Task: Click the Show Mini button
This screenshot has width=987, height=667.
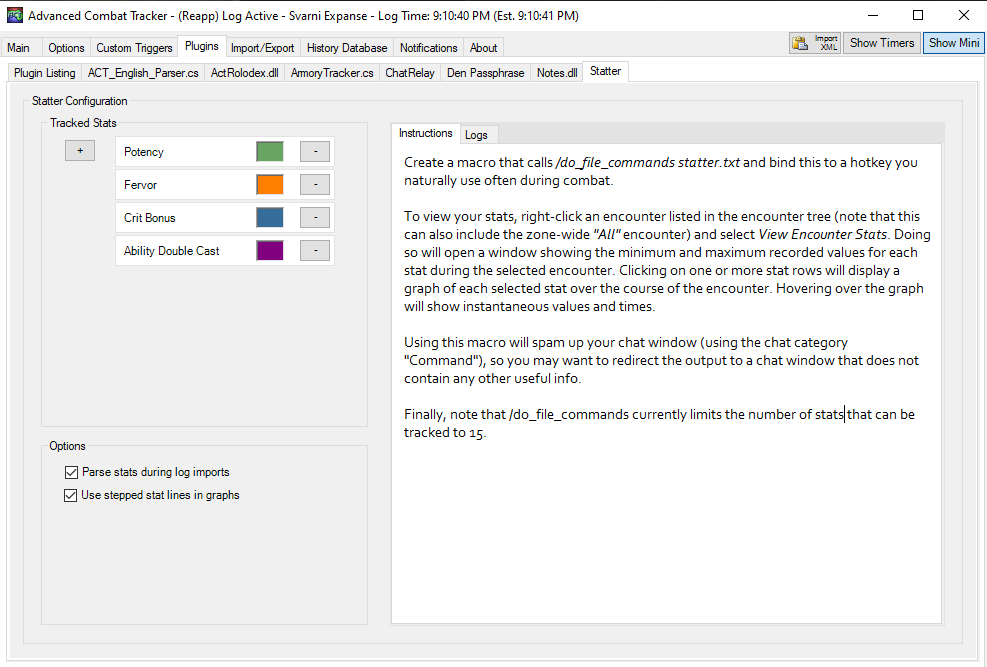Action: (x=952, y=43)
